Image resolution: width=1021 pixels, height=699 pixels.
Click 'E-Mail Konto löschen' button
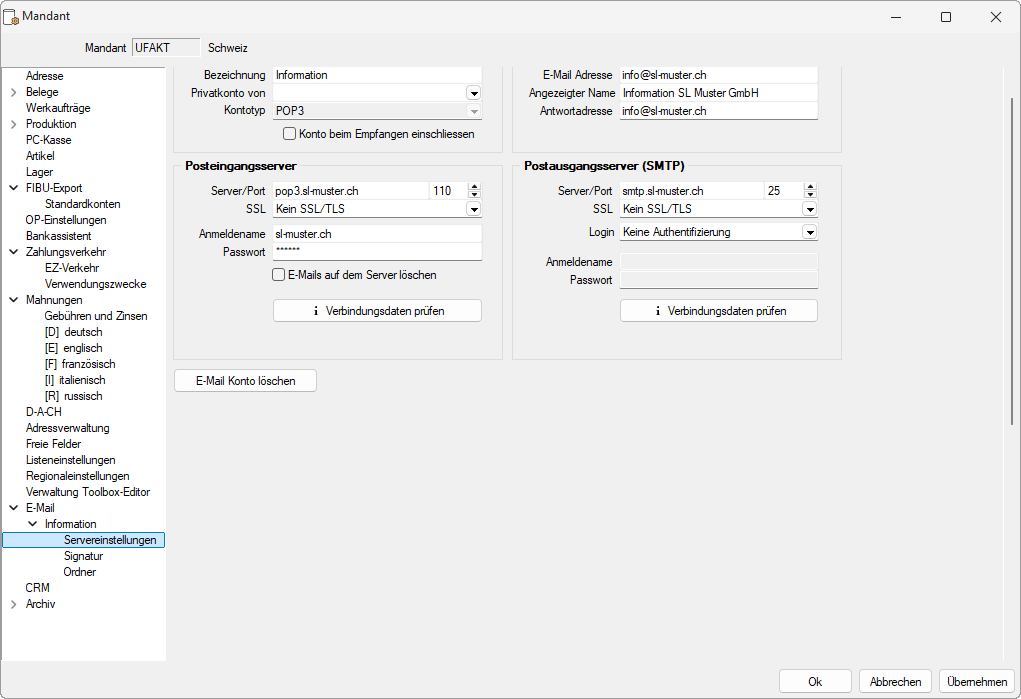(246, 381)
